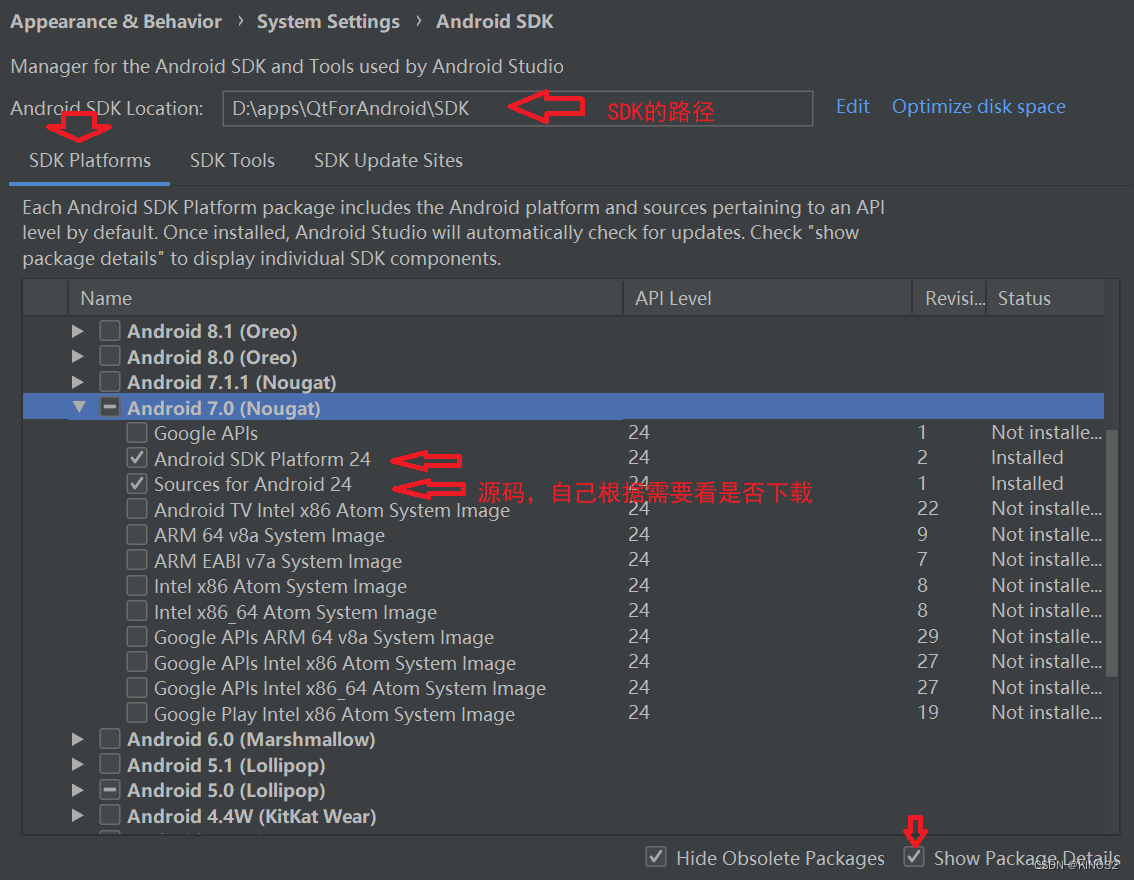Image resolution: width=1134 pixels, height=880 pixels.
Task: Click Android SDK breadcrumb
Action: [495, 22]
